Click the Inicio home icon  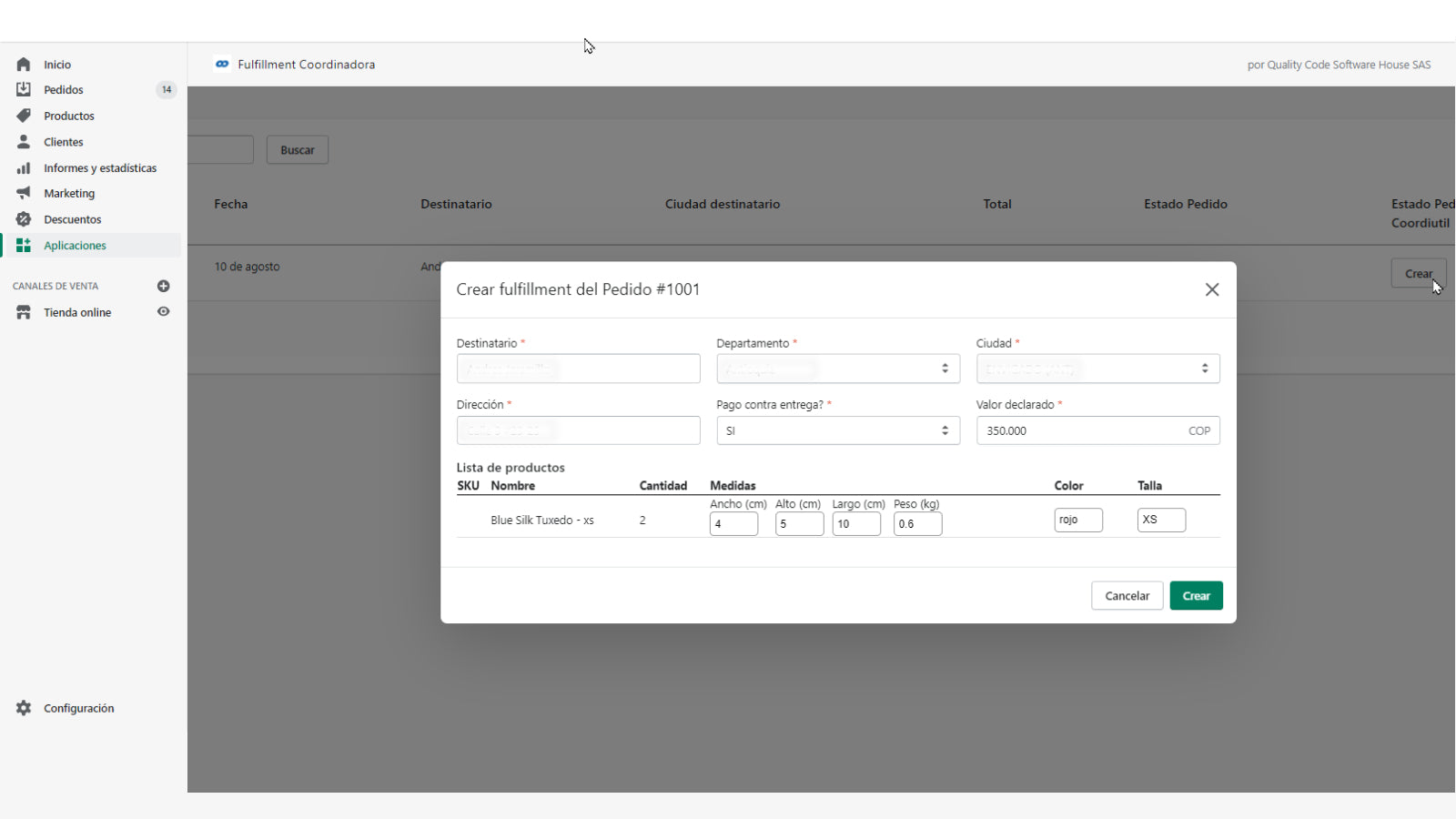pyautogui.click(x=24, y=65)
